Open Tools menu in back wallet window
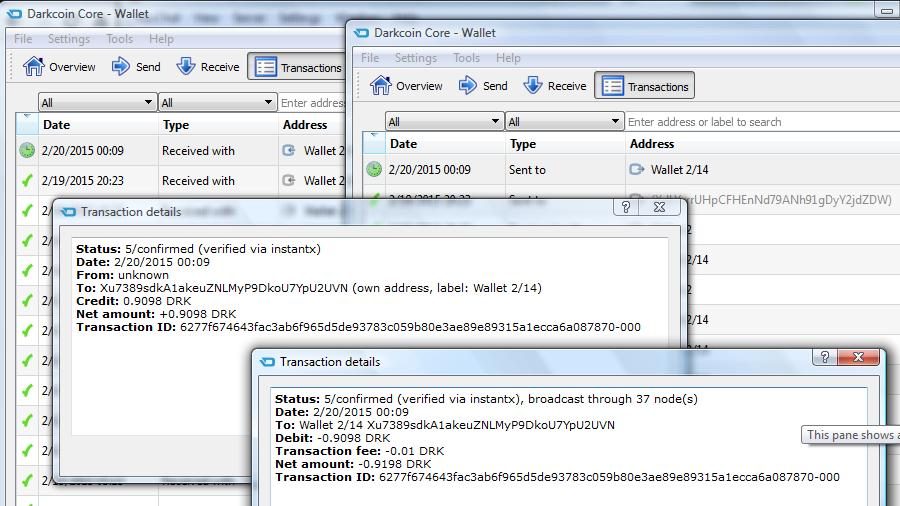 119,39
